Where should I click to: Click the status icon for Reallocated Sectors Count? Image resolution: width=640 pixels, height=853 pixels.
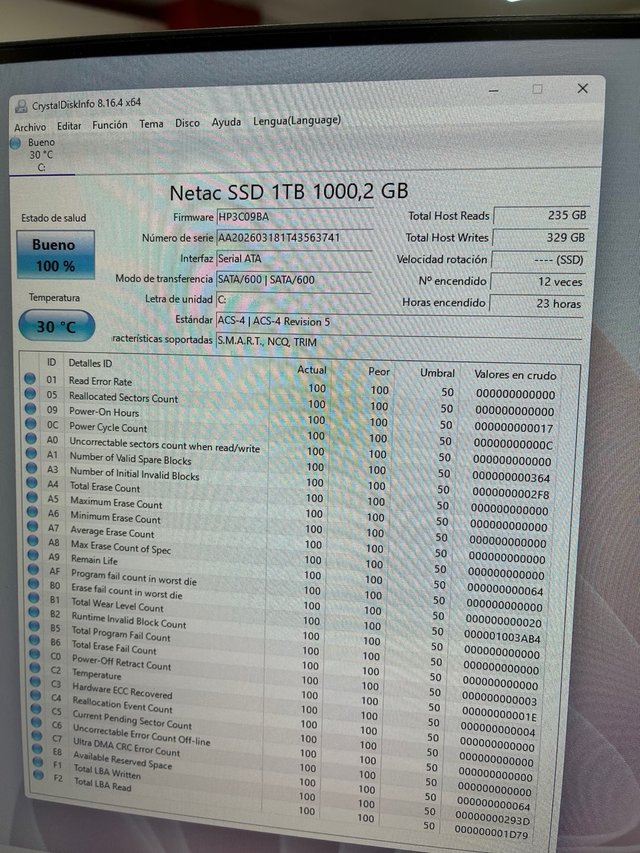(x=30, y=393)
